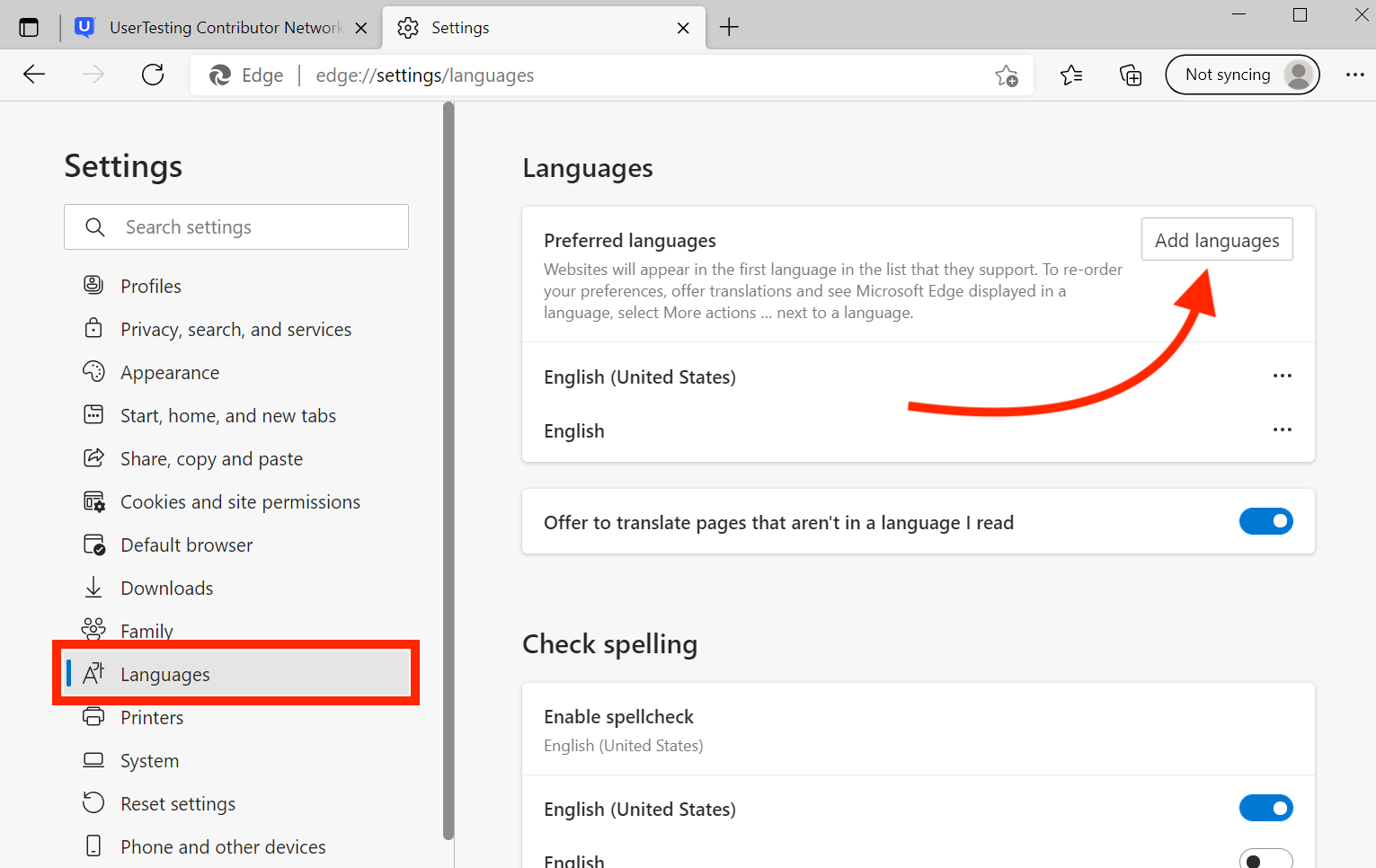1376x868 pixels.
Task: Go back with the back arrow
Action: (34, 75)
